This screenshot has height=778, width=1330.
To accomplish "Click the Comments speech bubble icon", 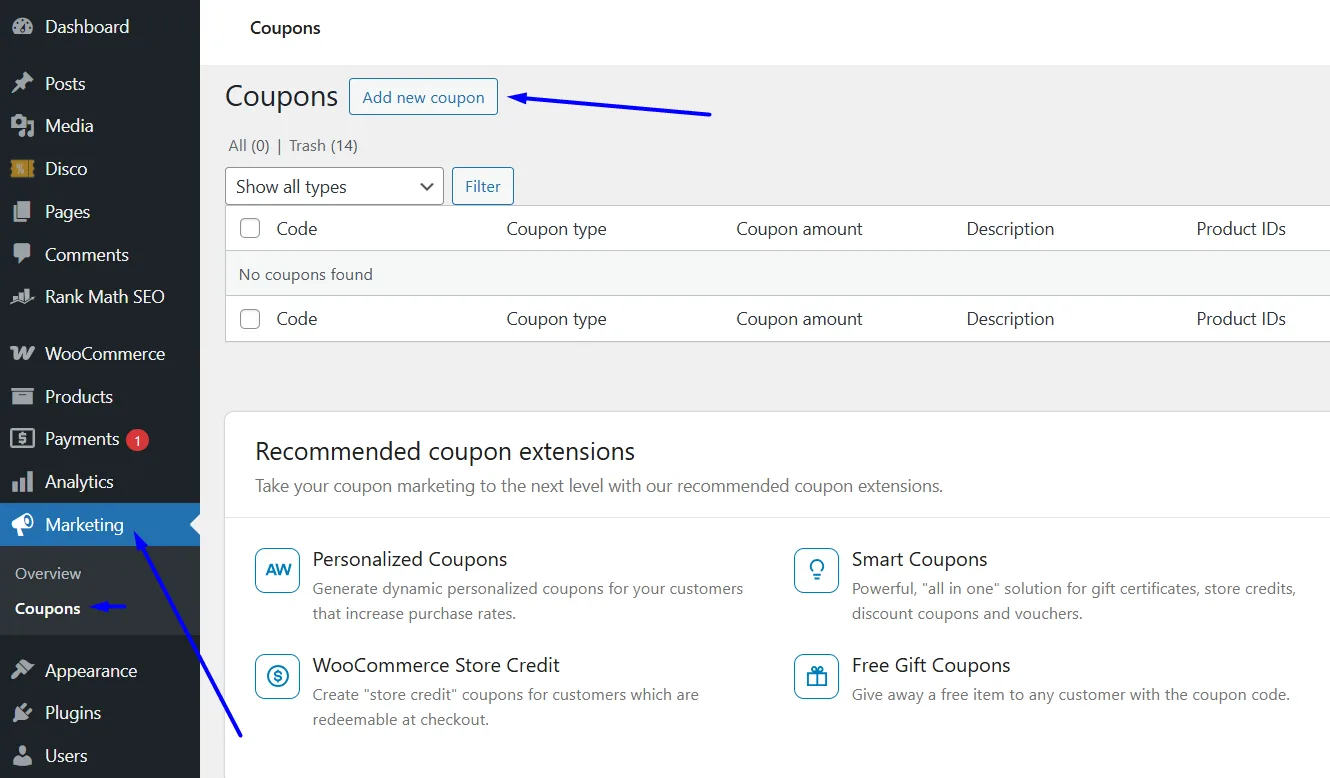I will pyautogui.click(x=22, y=255).
